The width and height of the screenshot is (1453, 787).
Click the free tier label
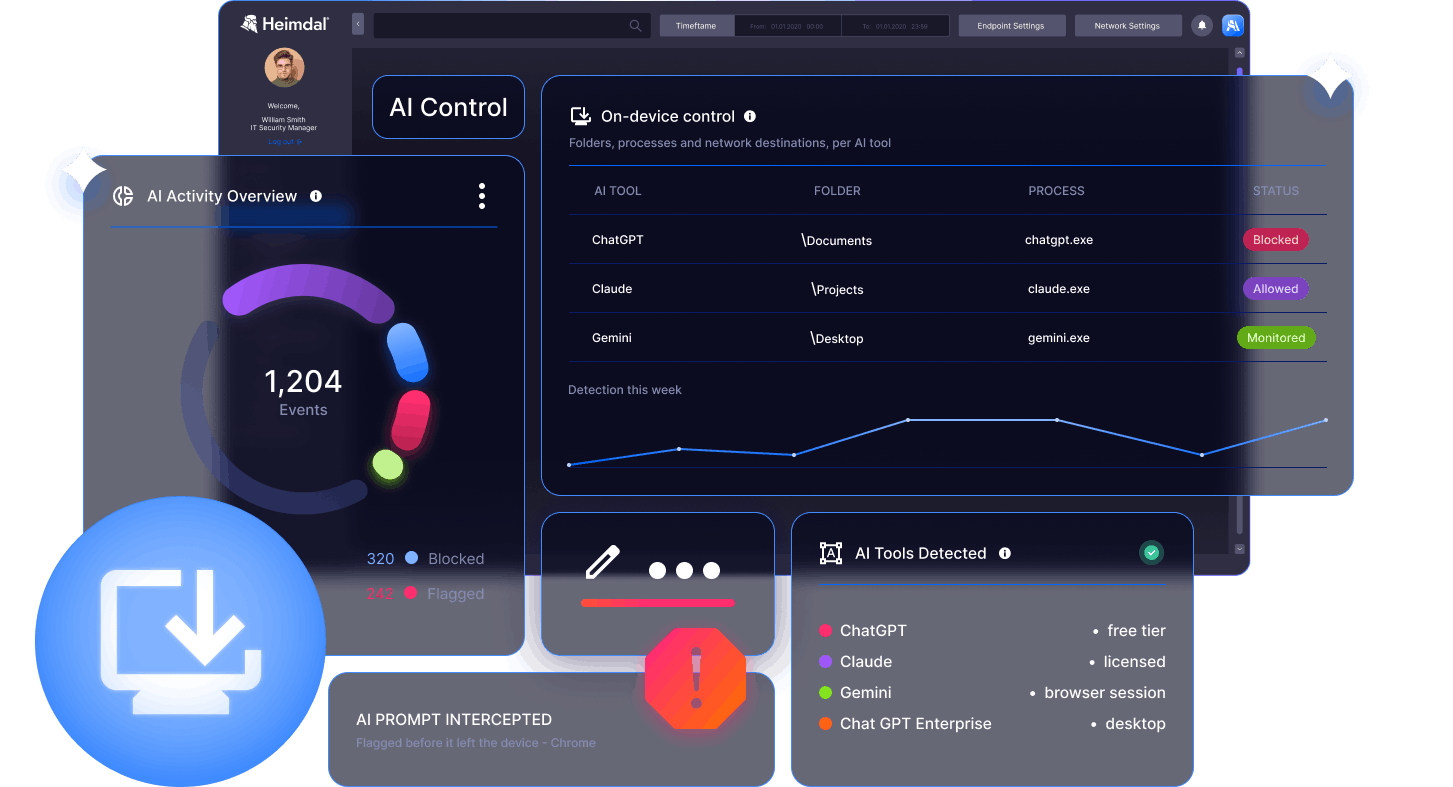pyautogui.click(x=1136, y=631)
